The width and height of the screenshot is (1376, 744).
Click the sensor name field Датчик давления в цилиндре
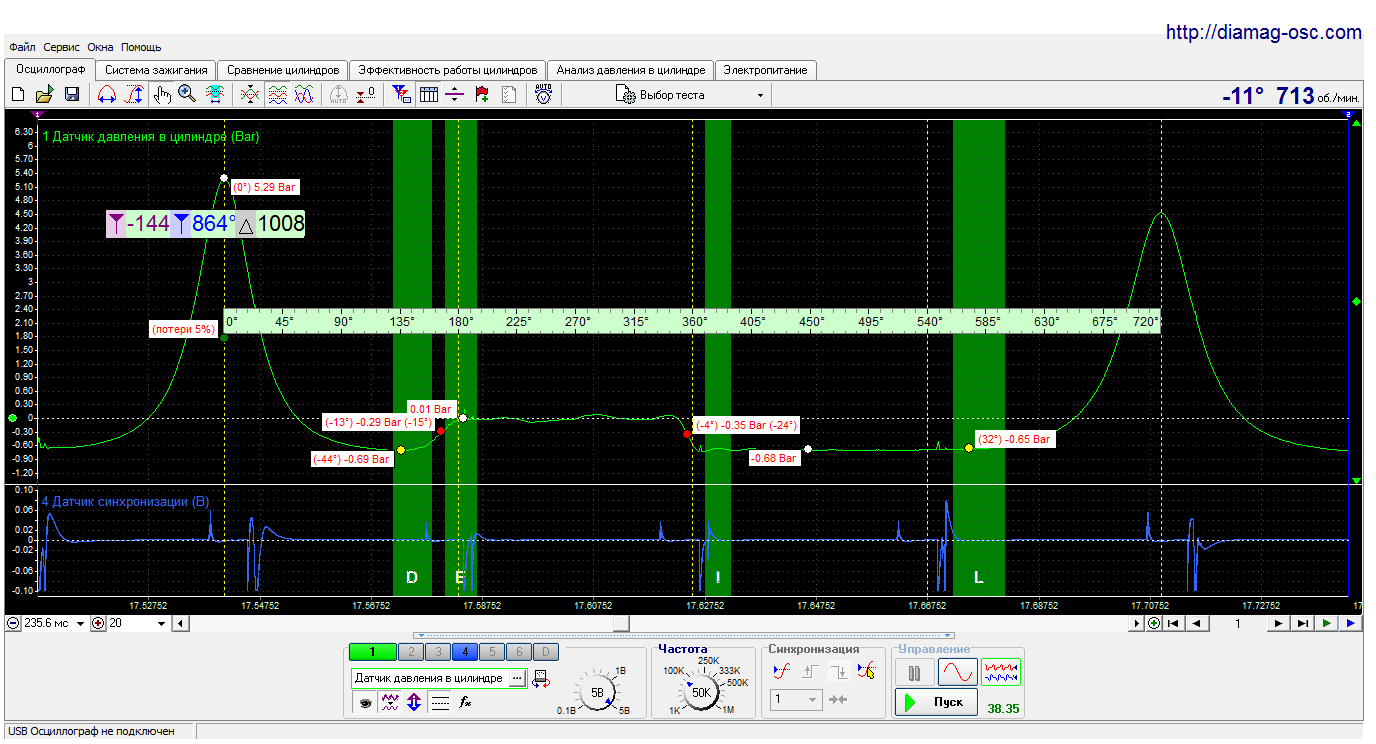(430, 678)
